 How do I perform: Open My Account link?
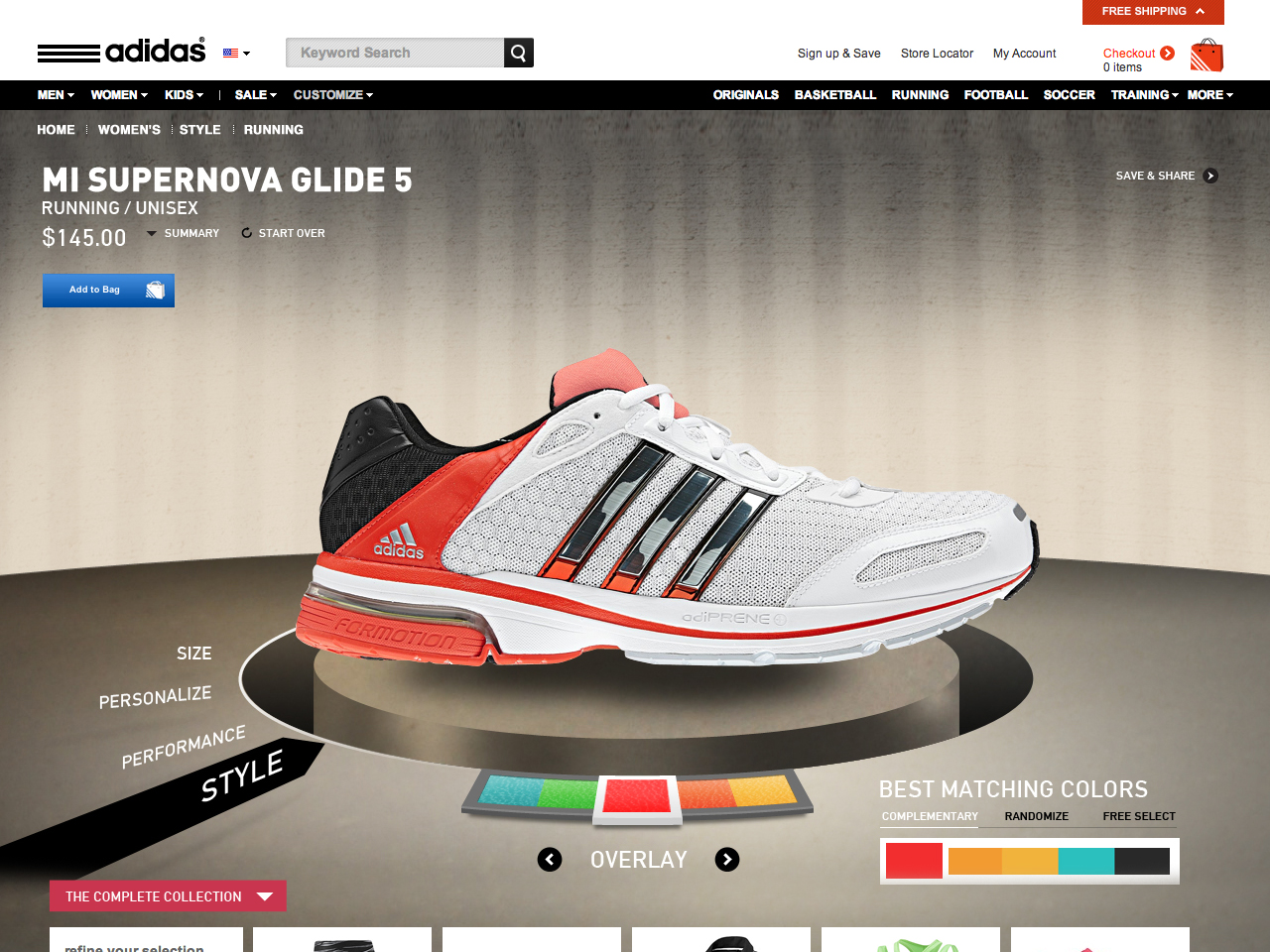(1025, 54)
